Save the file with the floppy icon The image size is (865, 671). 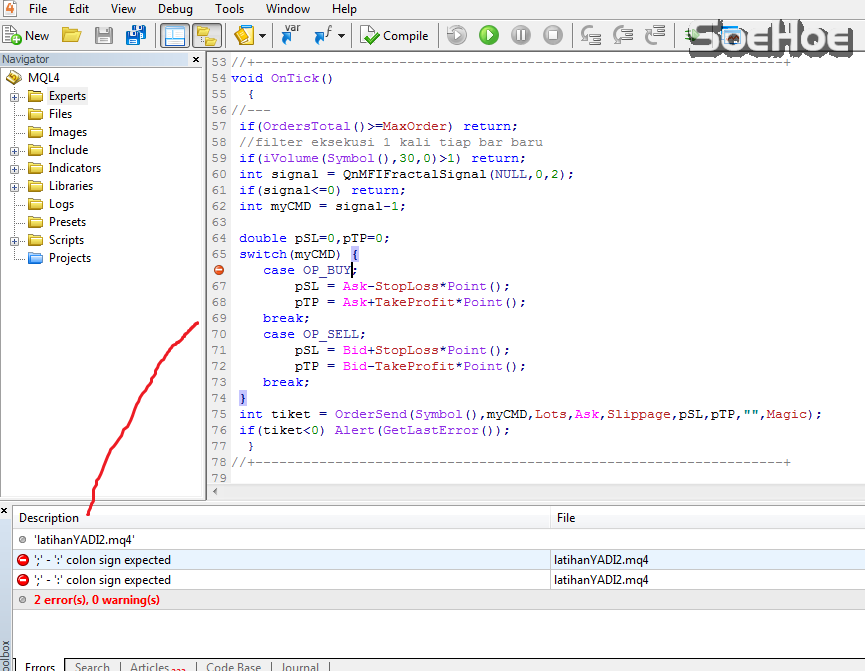pos(103,36)
